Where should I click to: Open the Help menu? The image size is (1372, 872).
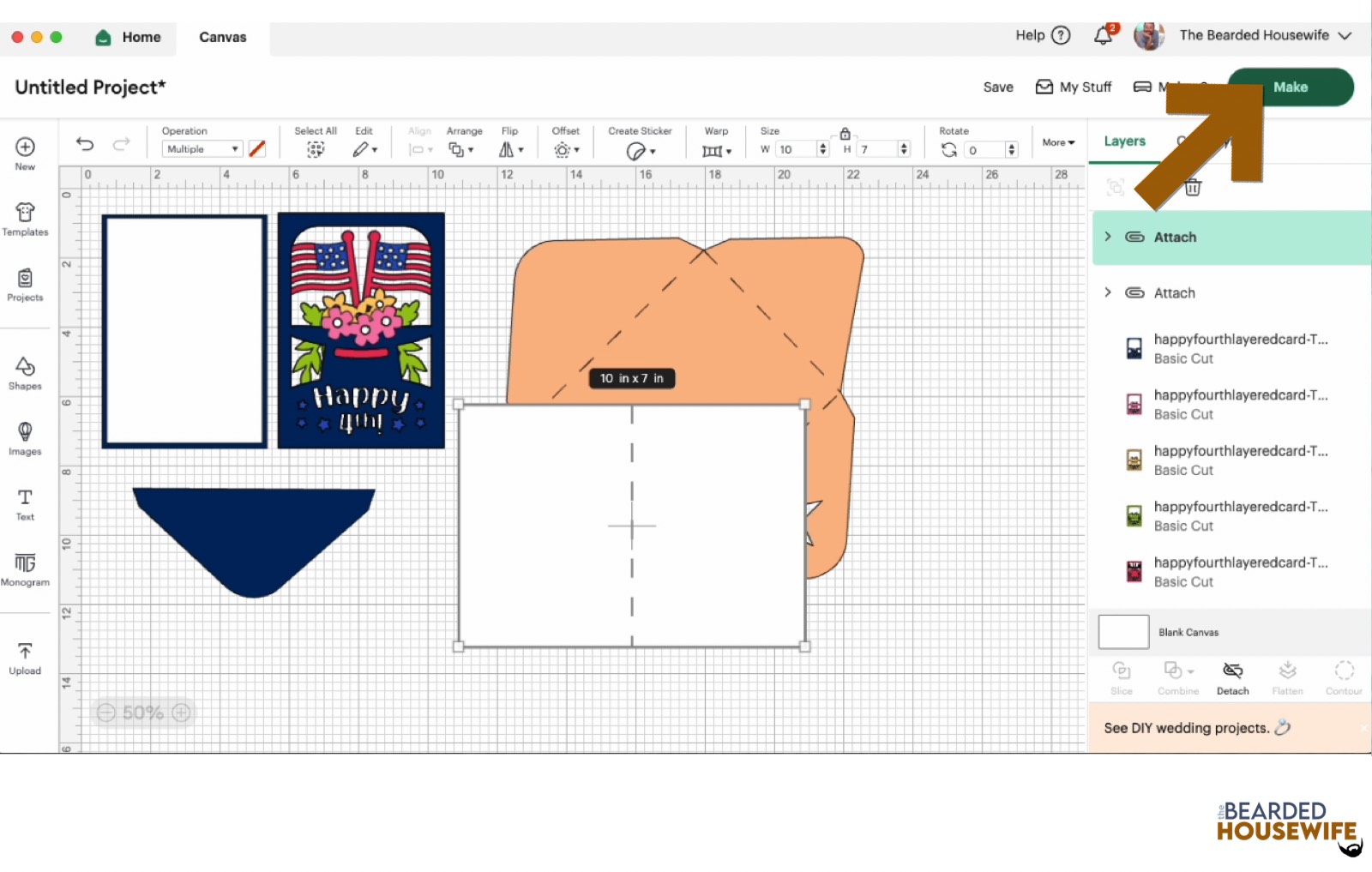pyautogui.click(x=1043, y=35)
